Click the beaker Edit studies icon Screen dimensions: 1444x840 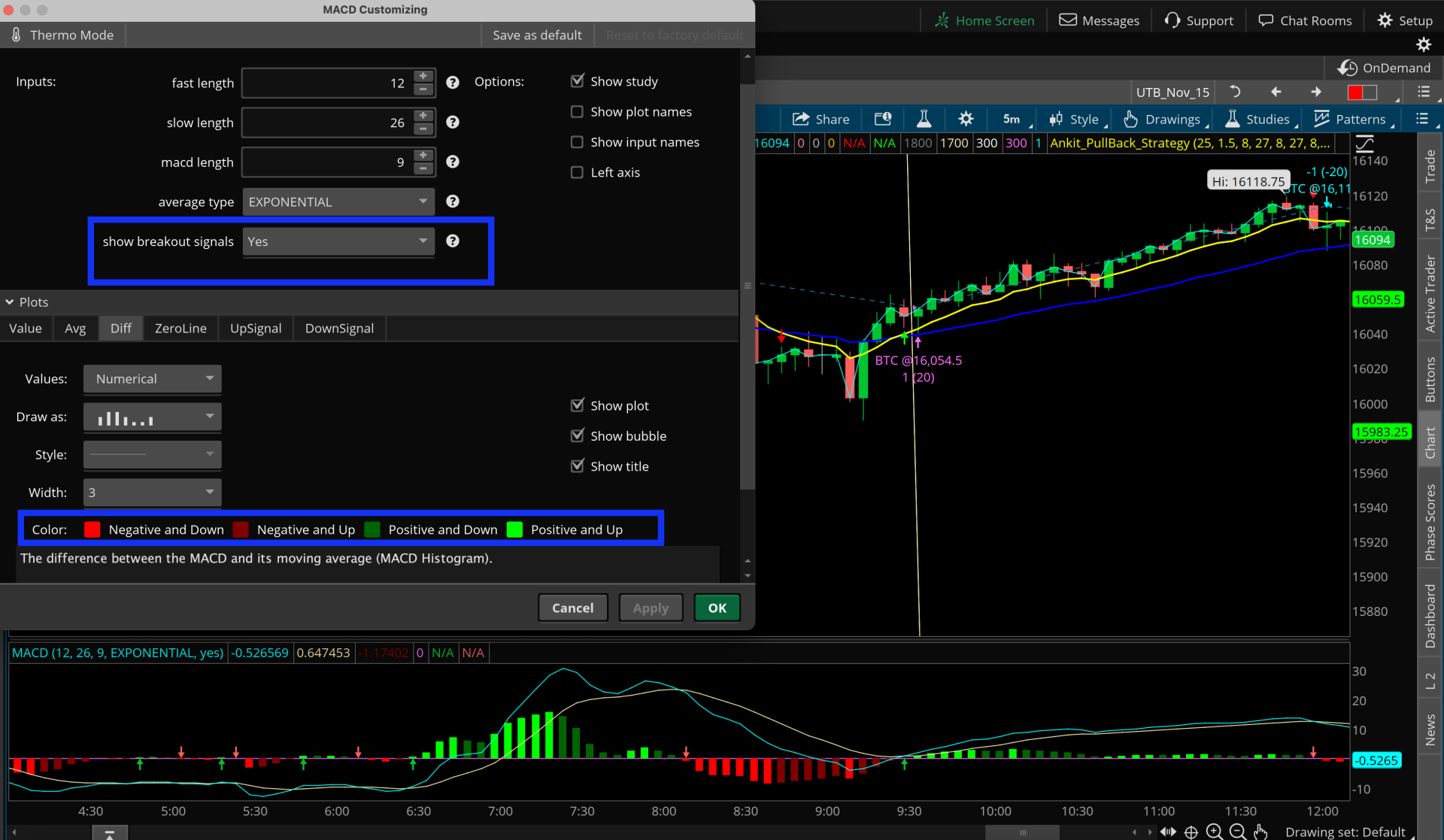tap(924, 119)
